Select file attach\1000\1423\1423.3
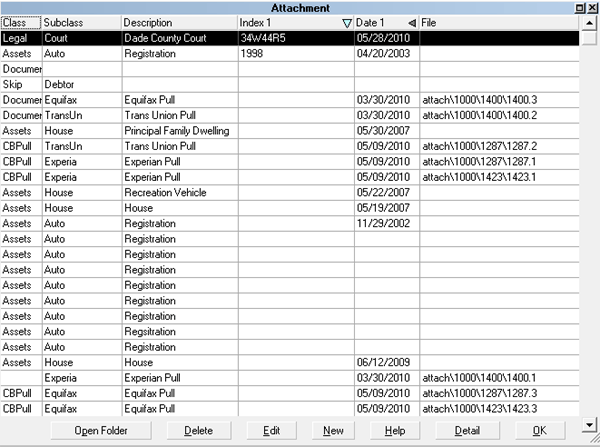 pos(499,409)
